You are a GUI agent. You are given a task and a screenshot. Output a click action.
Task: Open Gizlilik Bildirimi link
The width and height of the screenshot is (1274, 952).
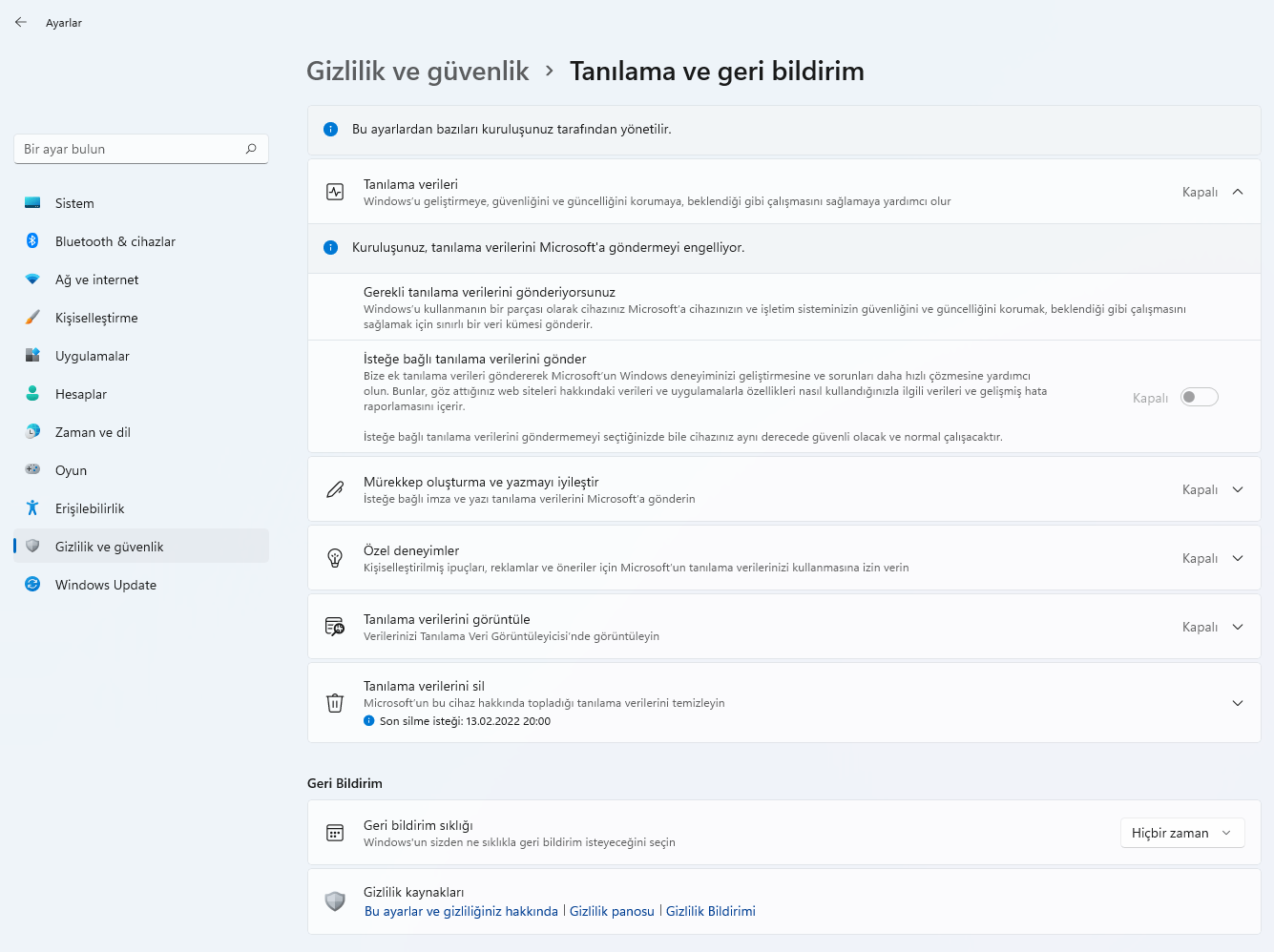point(711,911)
